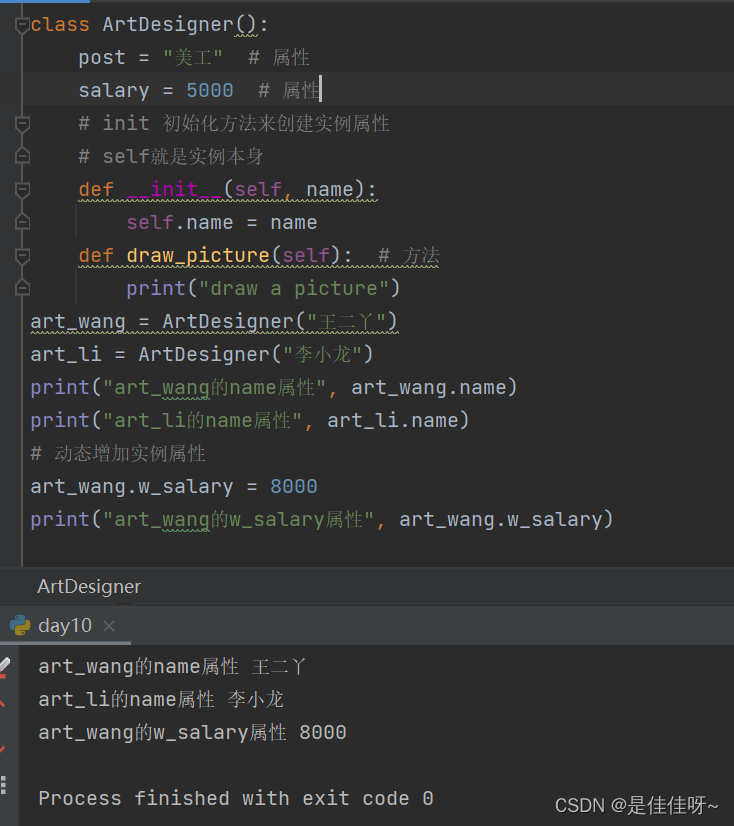Collapse the __init__ method fold marker
This screenshot has height=826, width=734.
coord(22,190)
